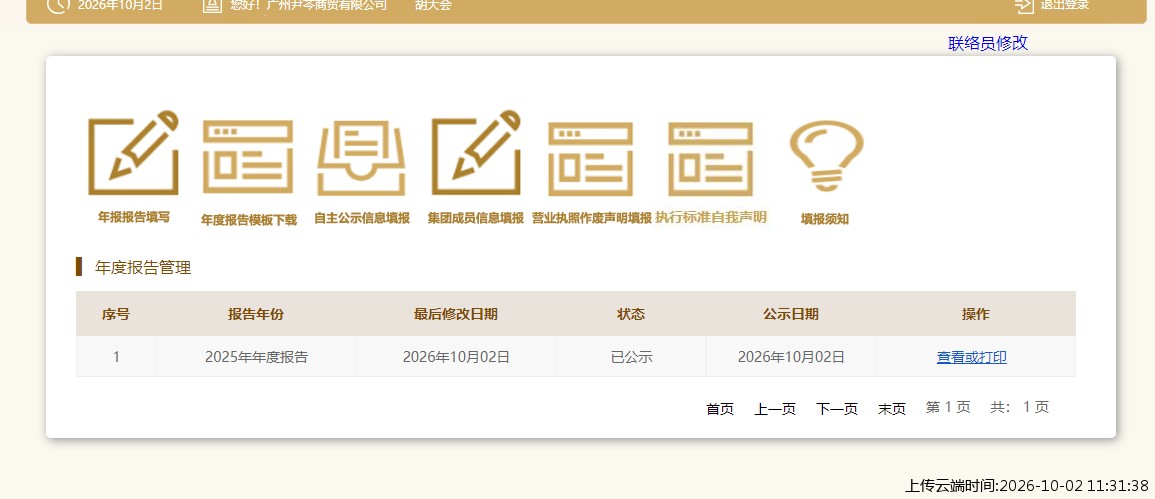Viewport: 1155px width, 499px height.
Task: Click the 公示日期 column header
Action: click(x=790, y=314)
